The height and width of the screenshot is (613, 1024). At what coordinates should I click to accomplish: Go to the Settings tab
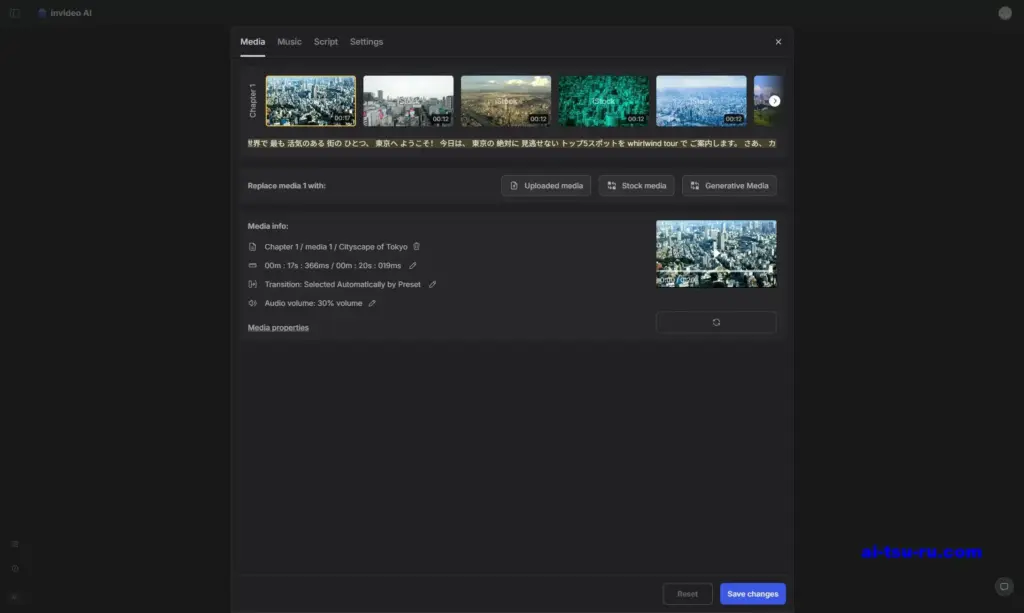tap(366, 42)
